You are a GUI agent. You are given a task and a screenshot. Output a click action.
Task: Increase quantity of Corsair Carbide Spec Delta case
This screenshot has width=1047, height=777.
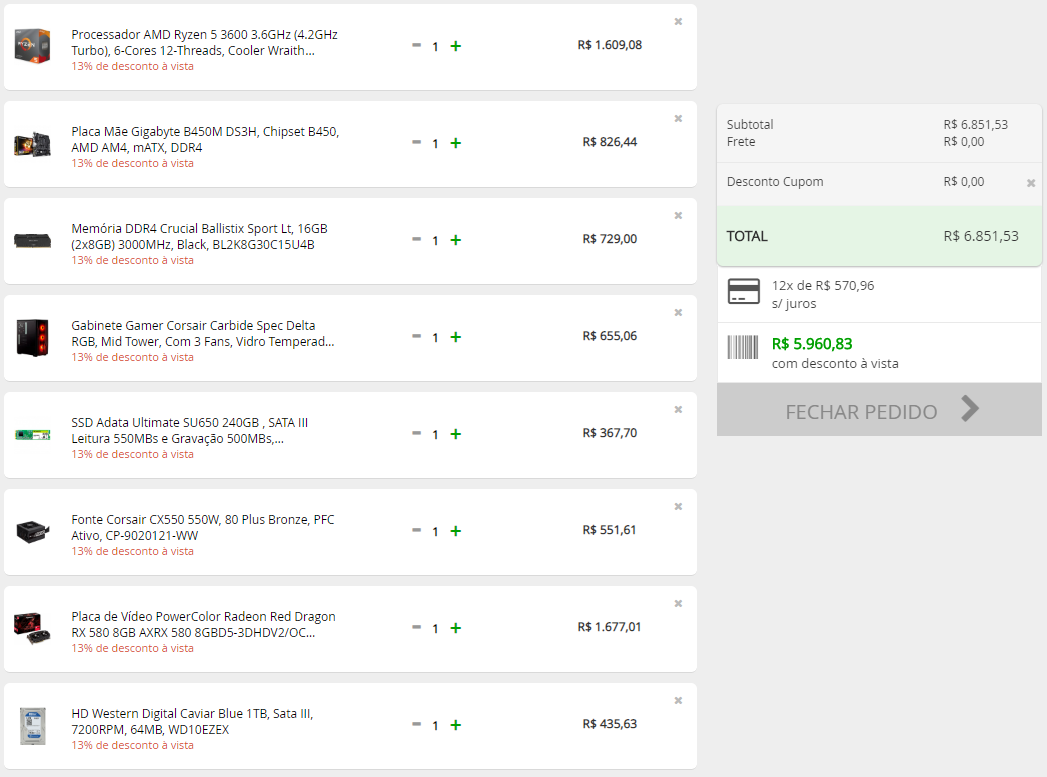pos(455,337)
